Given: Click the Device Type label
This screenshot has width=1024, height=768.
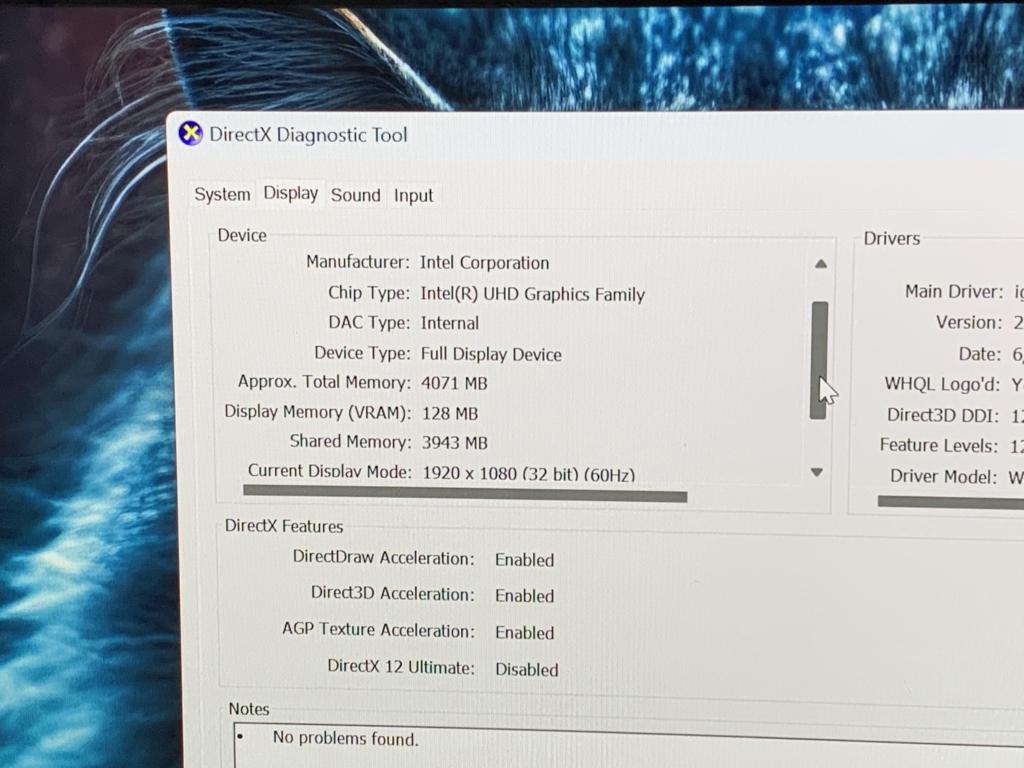Looking at the screenshot, I should click(x=362, y=353).
